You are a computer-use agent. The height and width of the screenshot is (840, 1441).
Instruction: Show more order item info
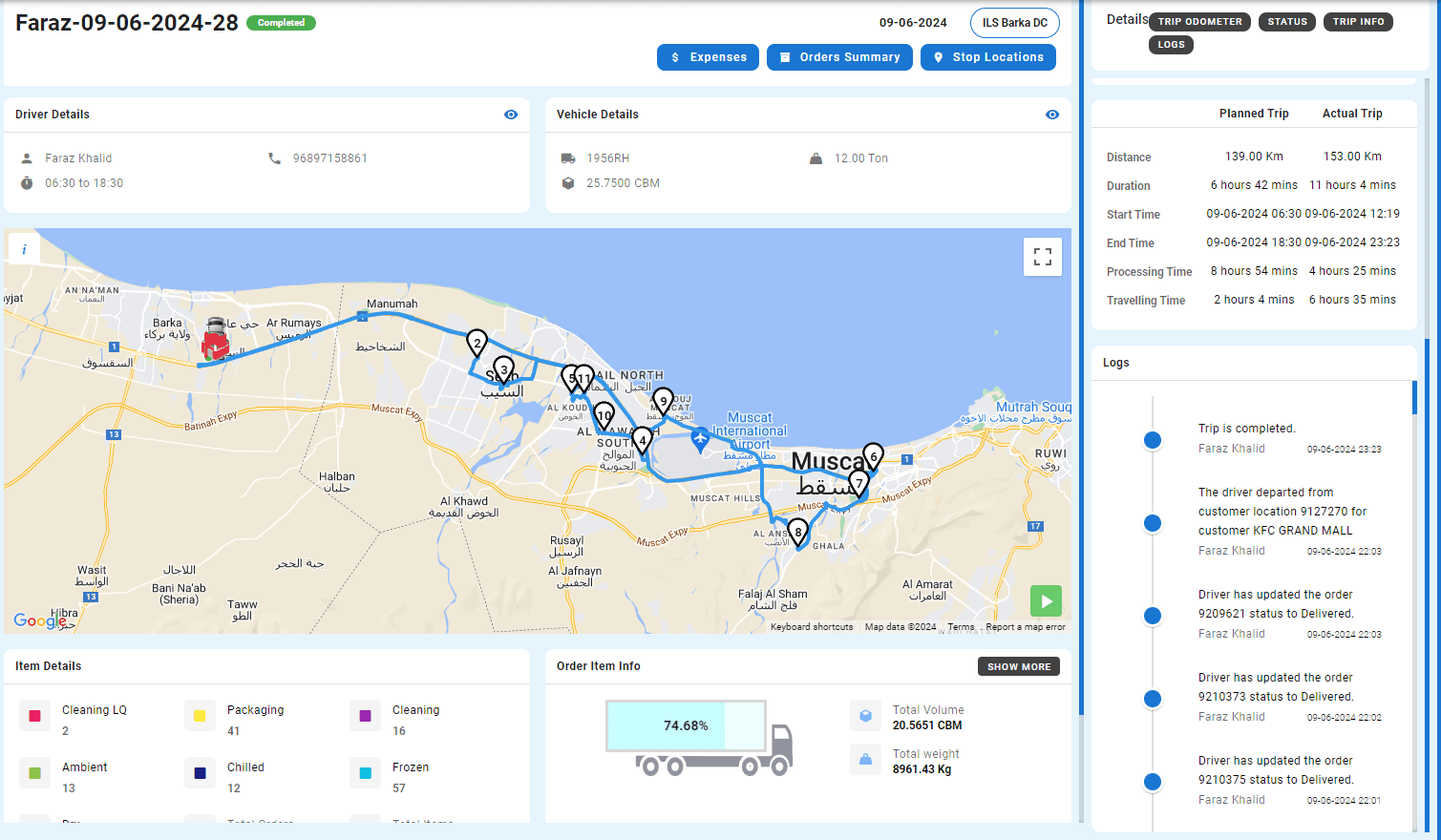coord(1019,666)
